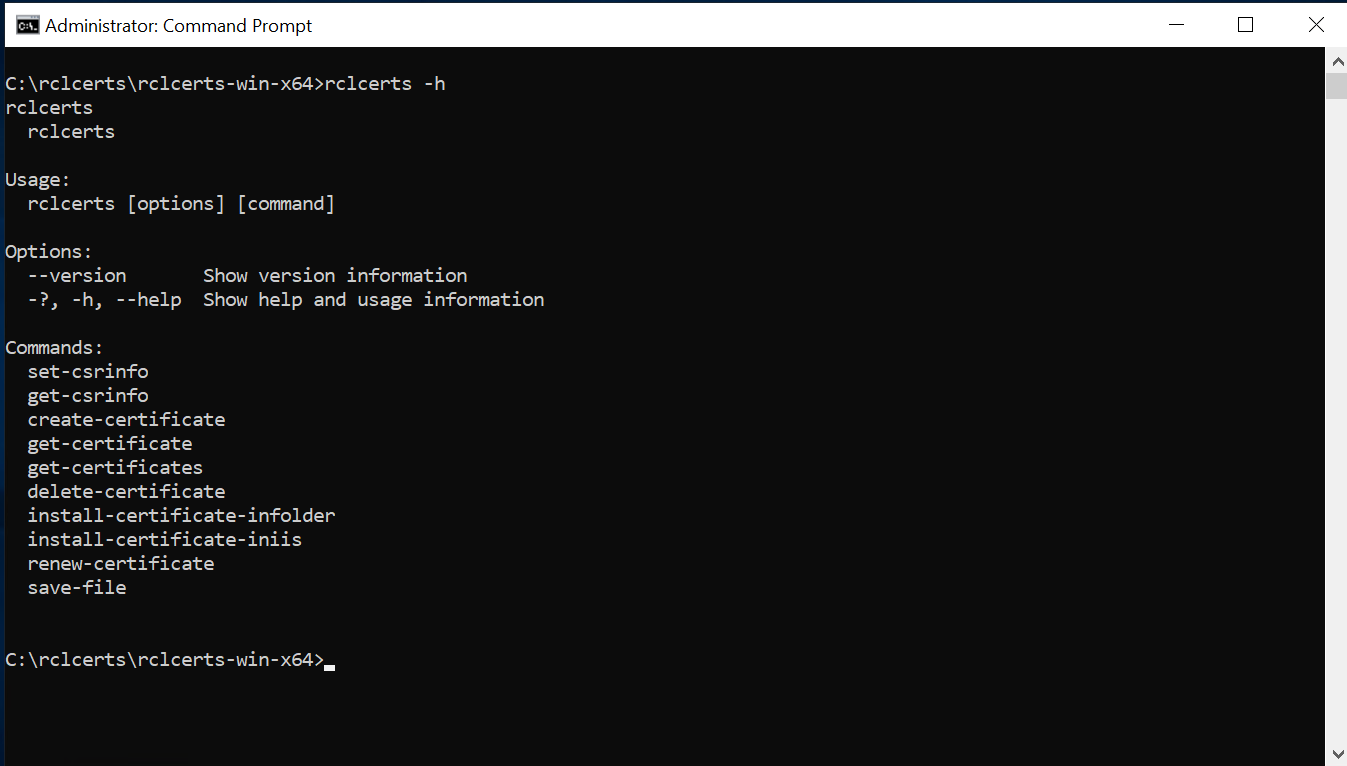The height and width of the screenshot is (766, 1347).
Task: Click the set-csrinfo command text
Action: pos(88,372)
